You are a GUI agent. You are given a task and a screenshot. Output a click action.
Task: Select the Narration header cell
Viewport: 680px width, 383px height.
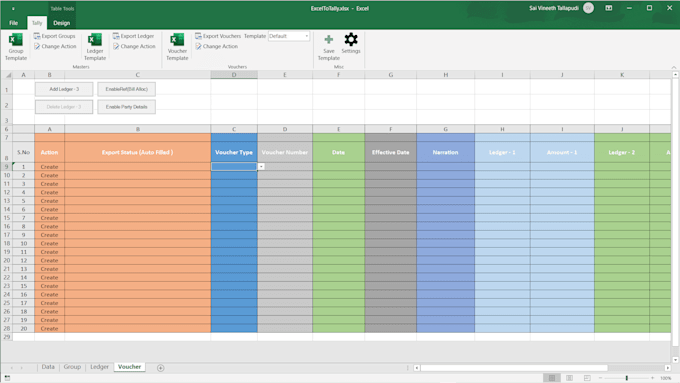[x=445, y=152]
